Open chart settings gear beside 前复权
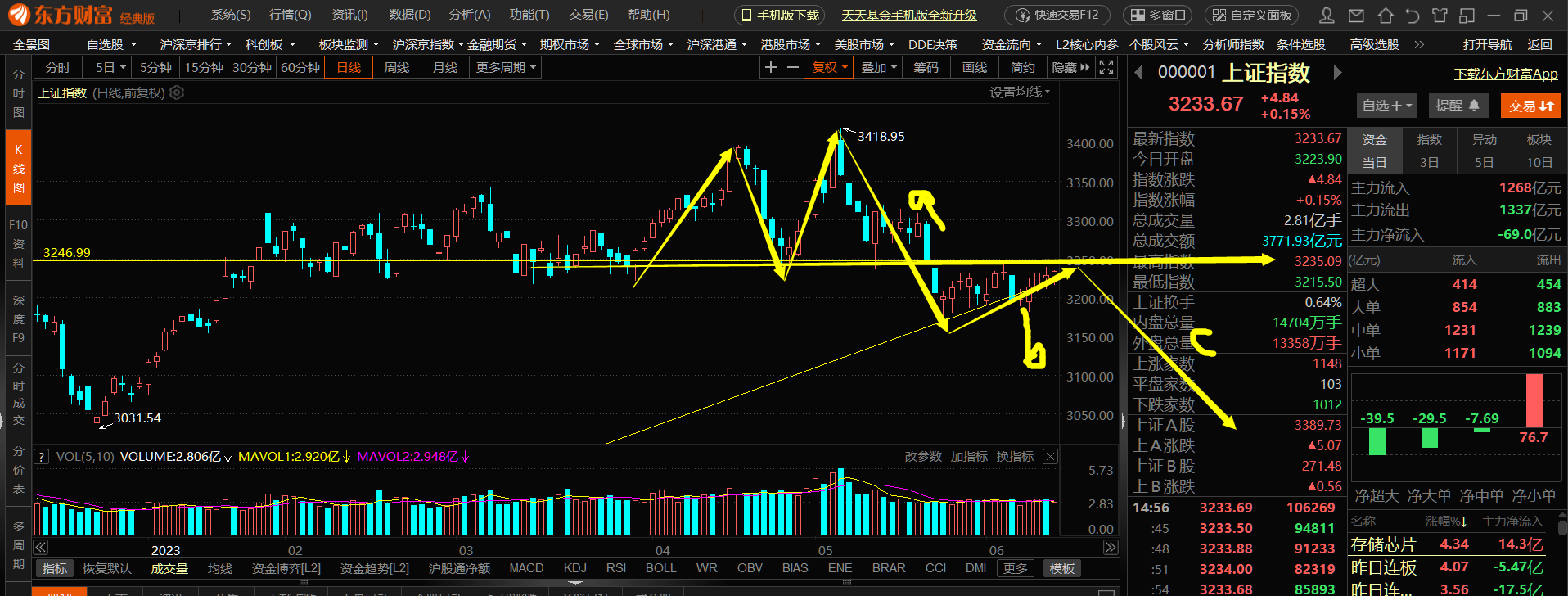This screenshot has height=596, width=1568. [x=177, y=93]
